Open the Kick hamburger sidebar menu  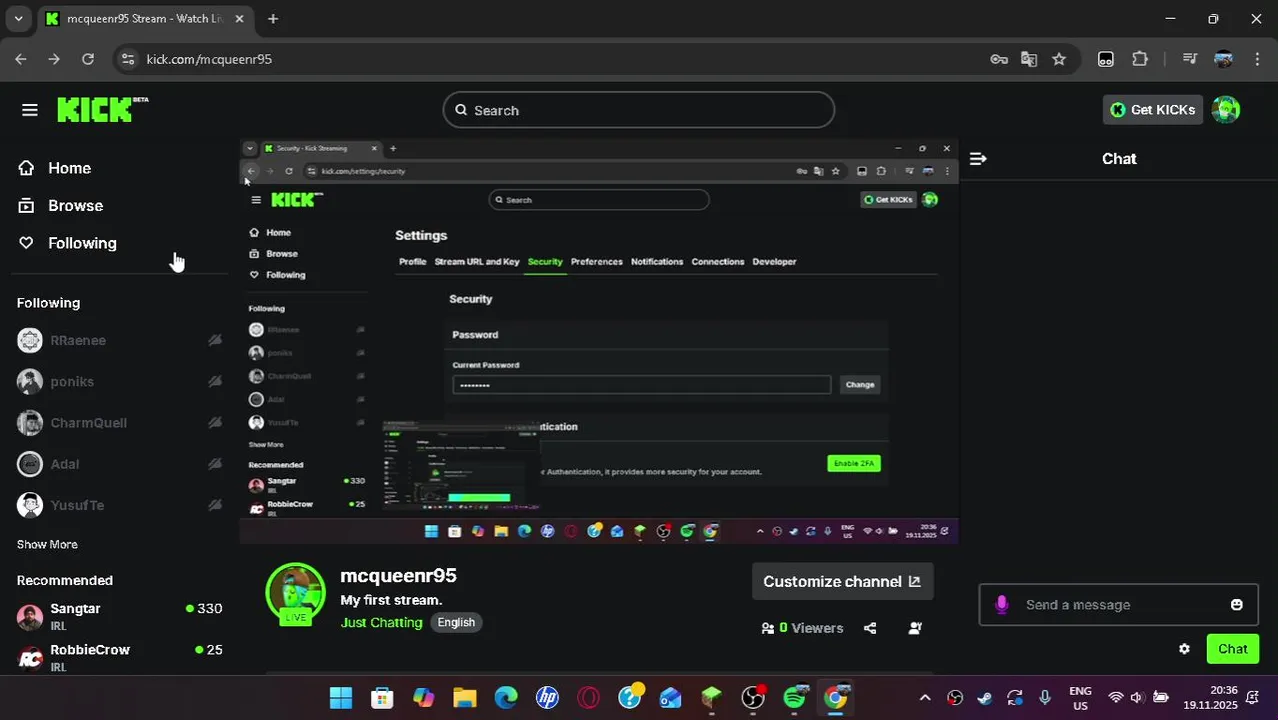30,110
